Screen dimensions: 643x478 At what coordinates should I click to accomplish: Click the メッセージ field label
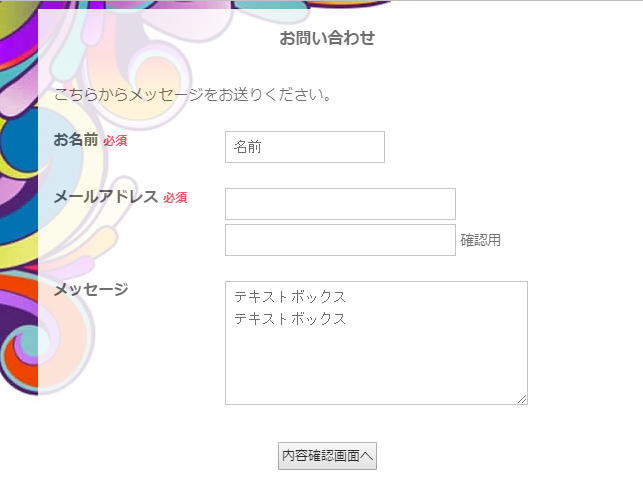click(x=91, y=289)
